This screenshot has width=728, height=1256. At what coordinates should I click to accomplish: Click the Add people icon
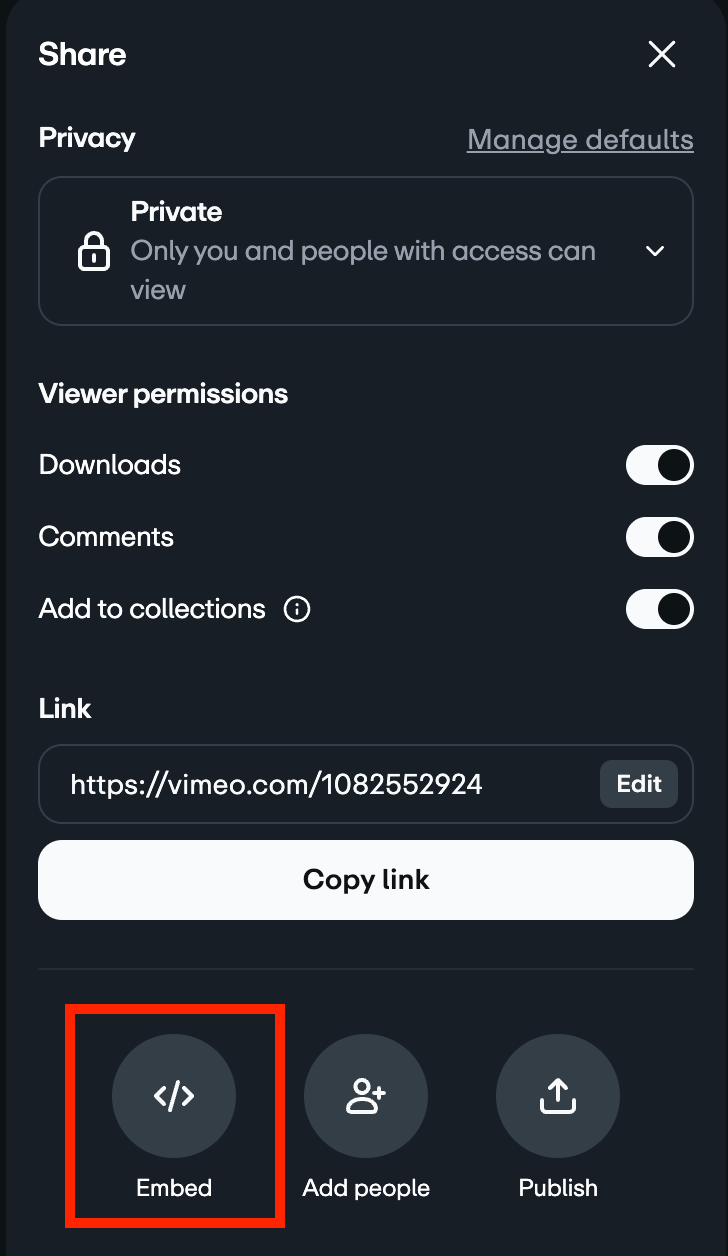pos(366,1096)
